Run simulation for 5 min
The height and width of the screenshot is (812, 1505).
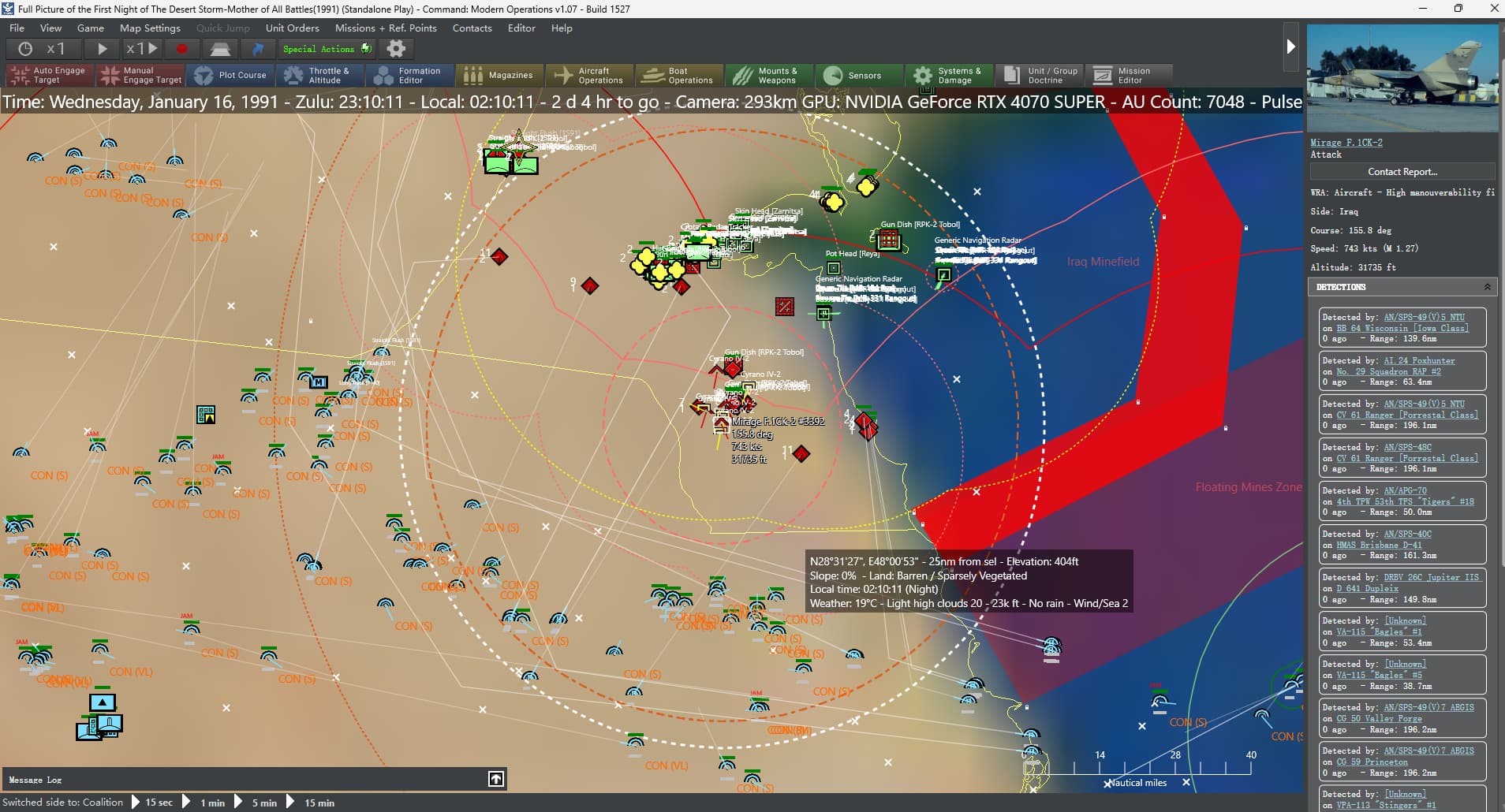point(256,803)
